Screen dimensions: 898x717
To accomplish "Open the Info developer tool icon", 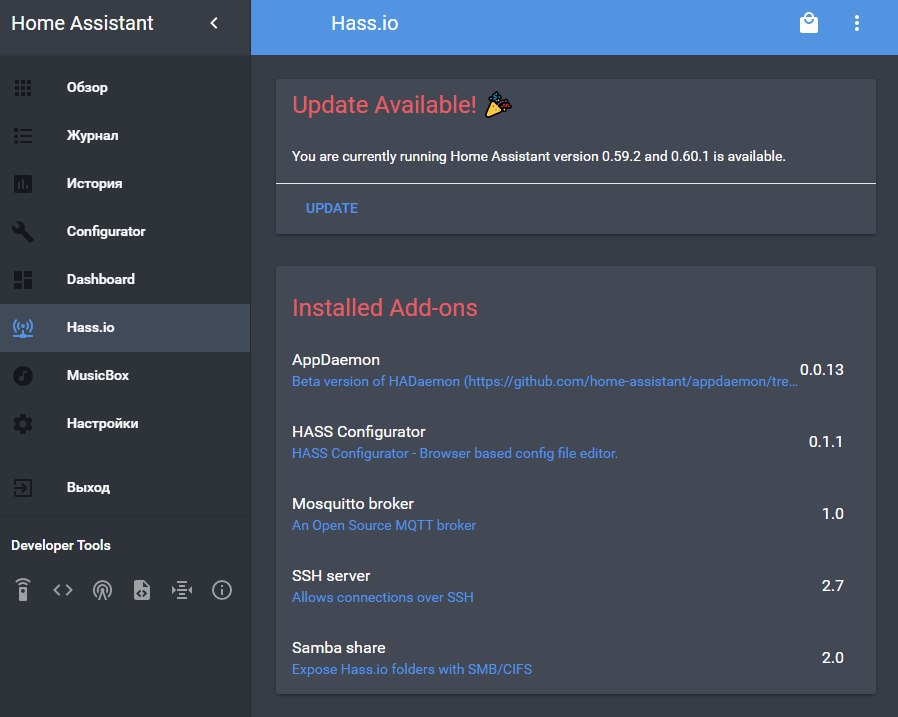I will point(222,590).
